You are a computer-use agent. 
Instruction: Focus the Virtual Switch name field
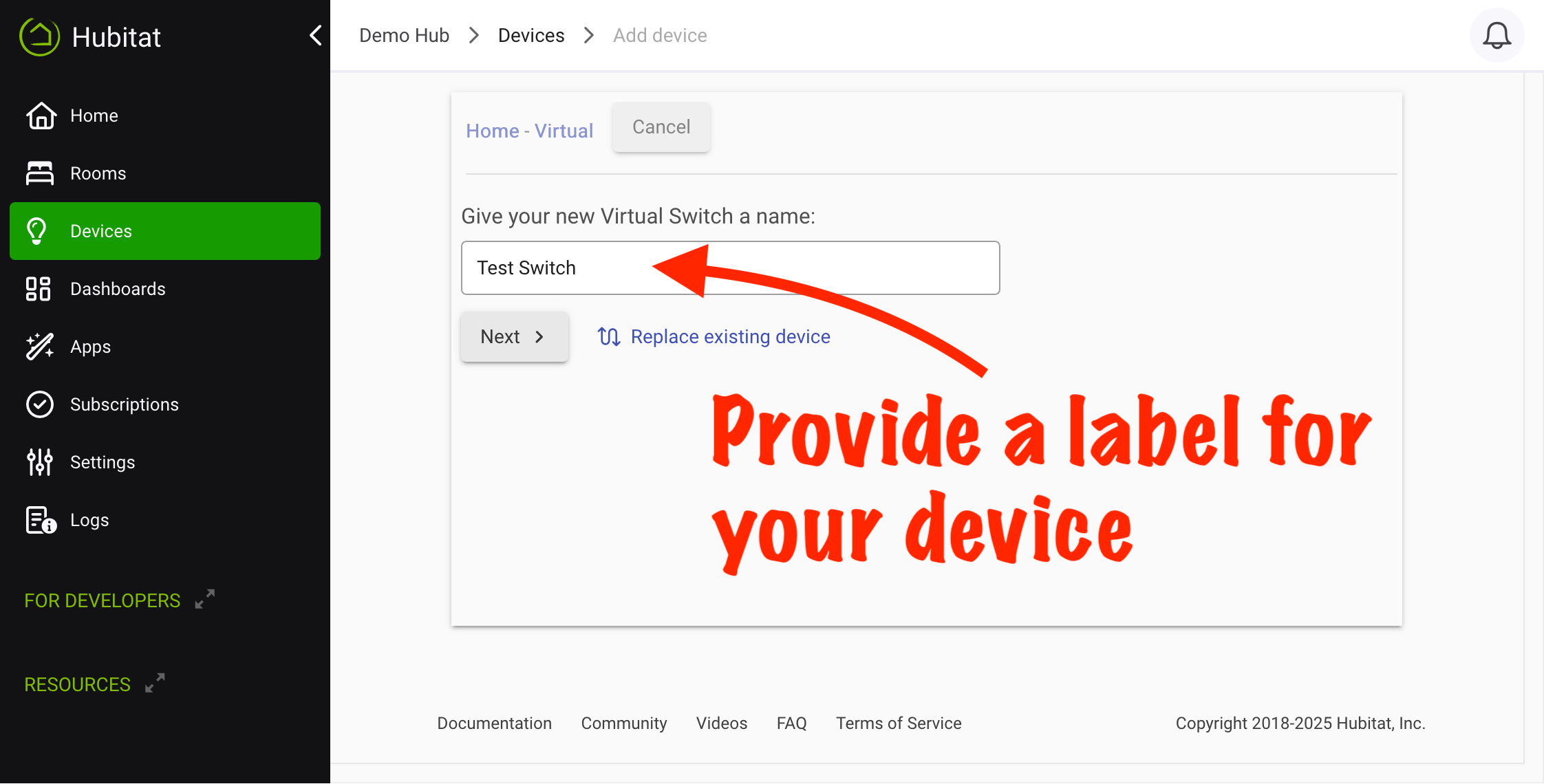tap(730, 268)
